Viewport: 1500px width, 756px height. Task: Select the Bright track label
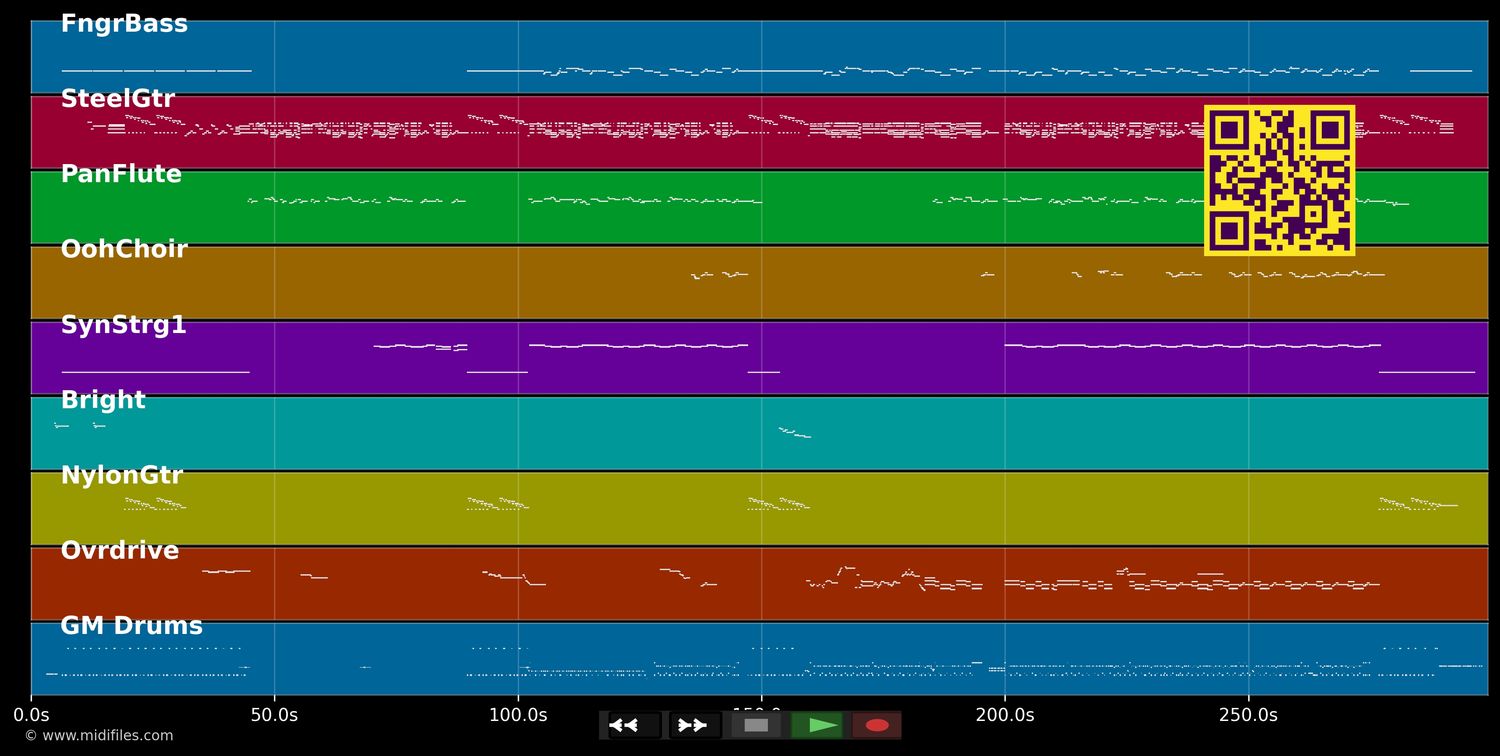click(x=103, y=400)
